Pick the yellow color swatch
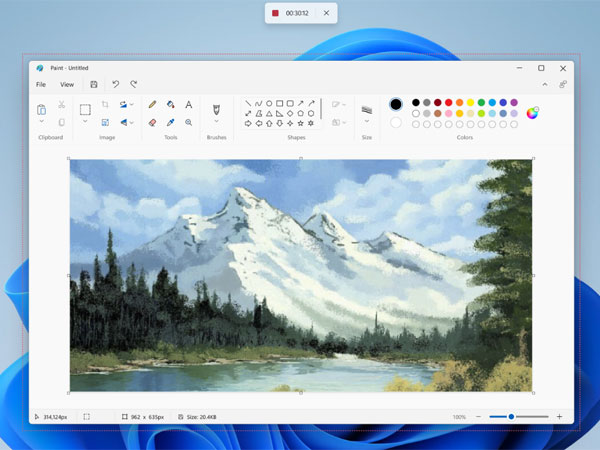The height and width of the screenshot is (450, 600). point(470,103)
